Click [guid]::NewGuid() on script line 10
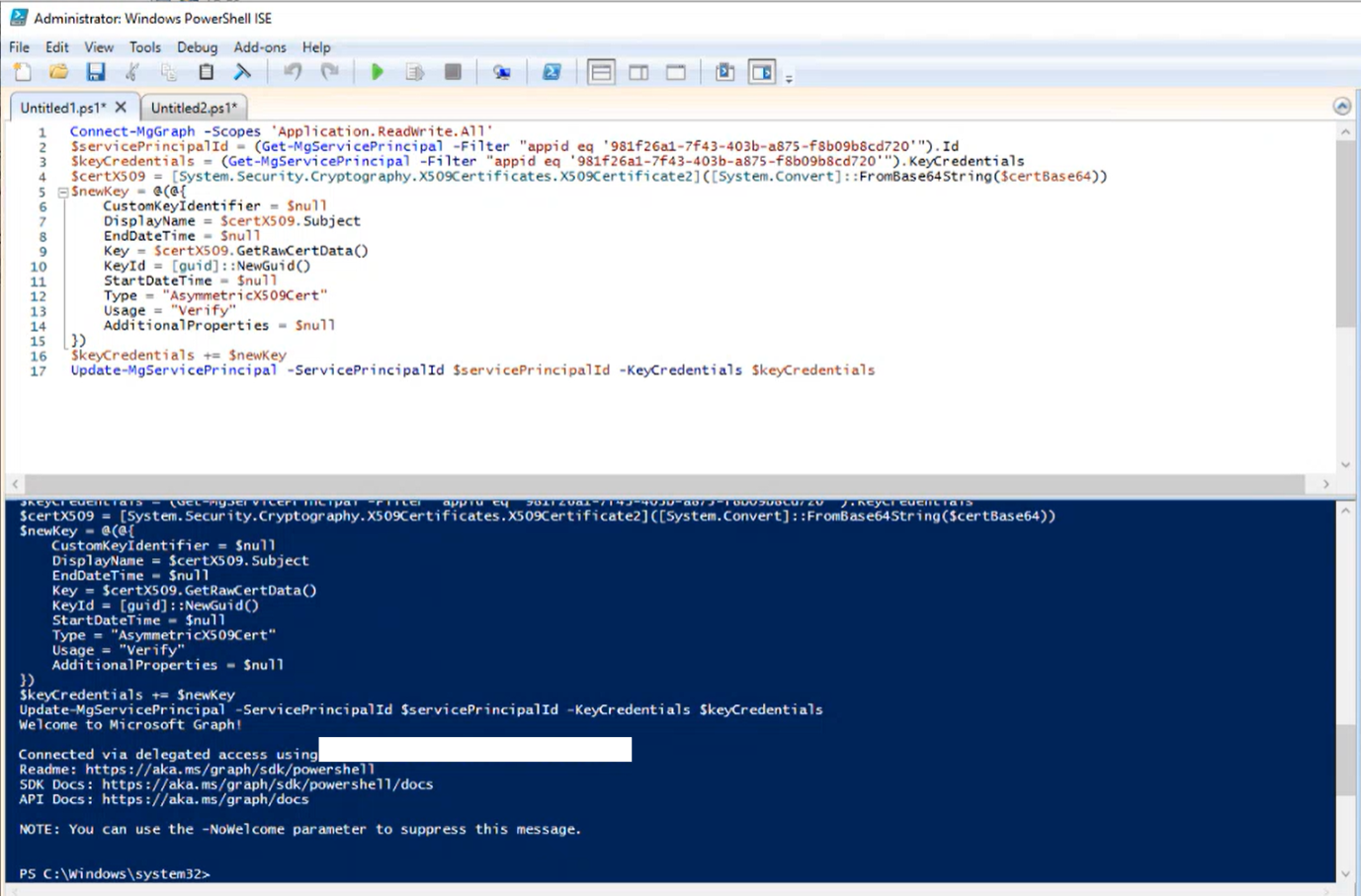 click(240, 266)
